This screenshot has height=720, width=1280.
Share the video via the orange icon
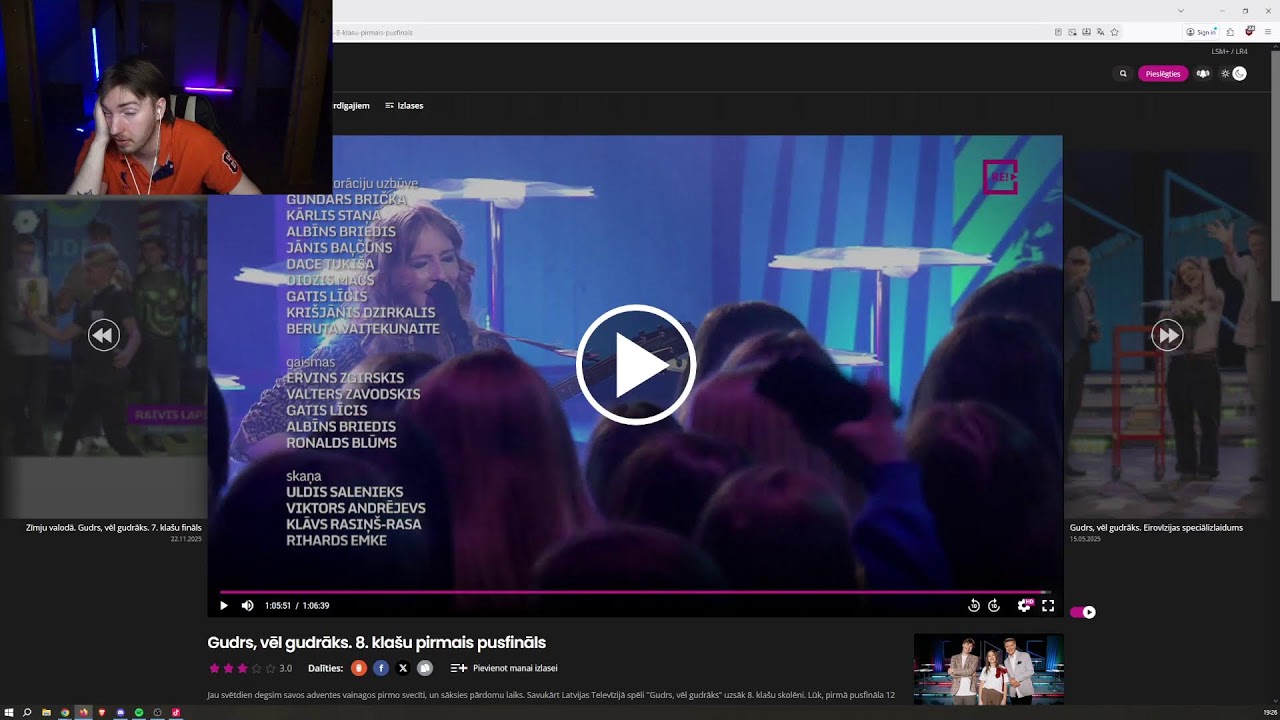(x=359, y=668)
